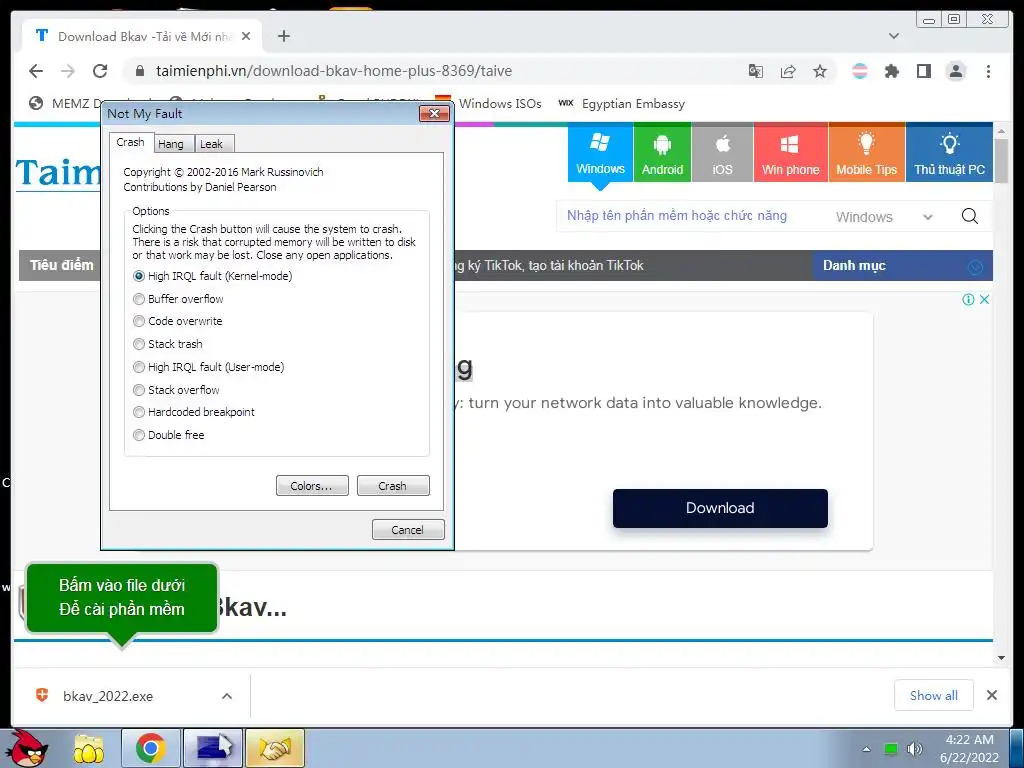The width and height of the screenshot is (1024, 768).
Task: Expand the tab search chevron
Action: pos(894,36)
